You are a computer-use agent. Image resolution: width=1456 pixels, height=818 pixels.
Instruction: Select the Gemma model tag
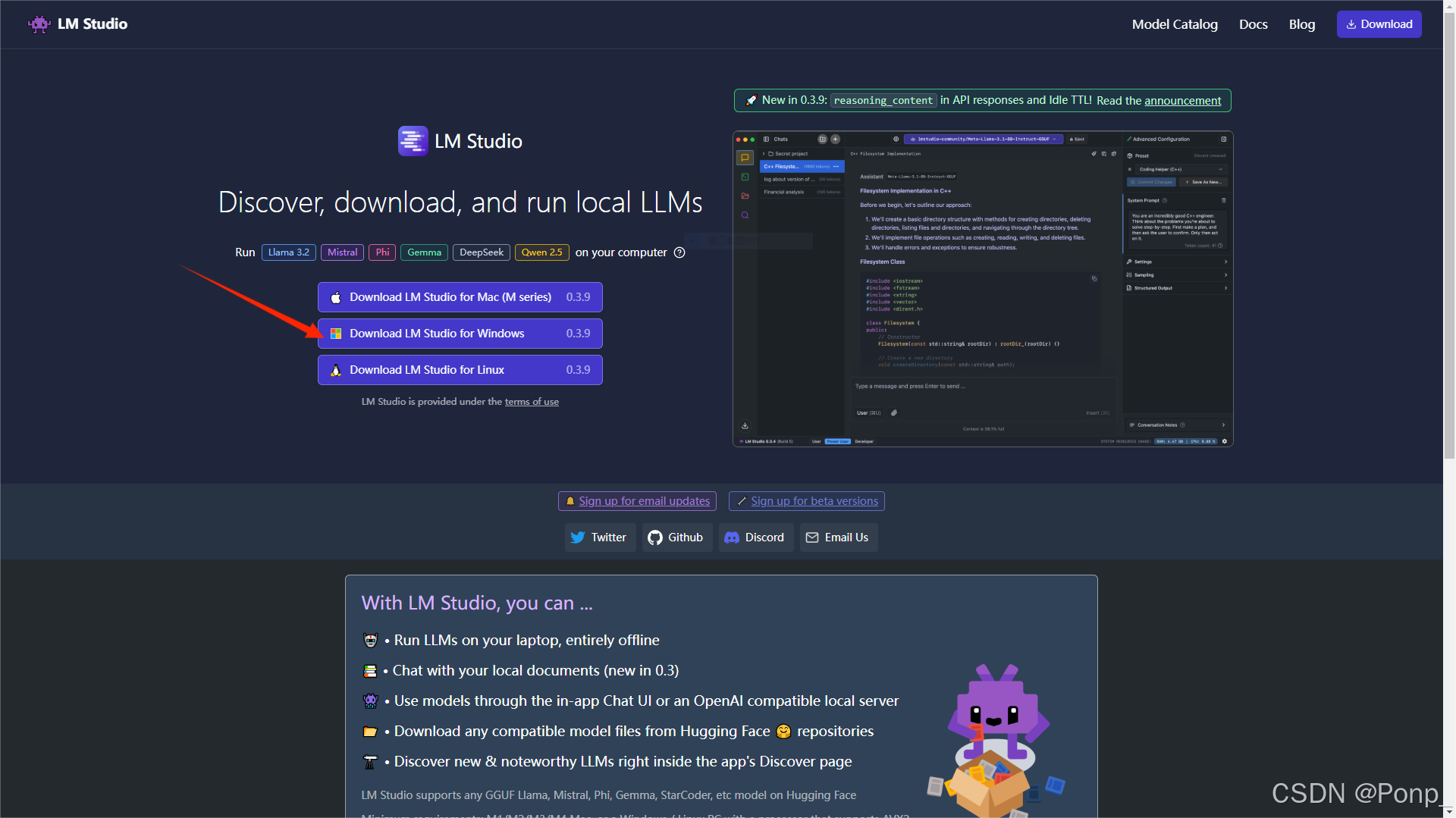[424, 252]
